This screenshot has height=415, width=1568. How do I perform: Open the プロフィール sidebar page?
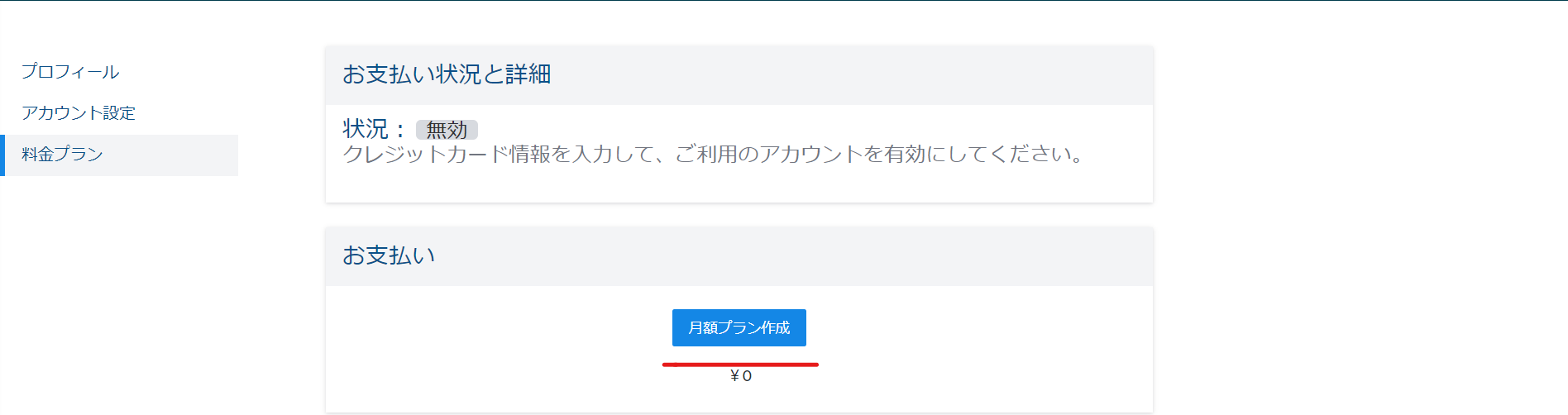tap(70, 72)
